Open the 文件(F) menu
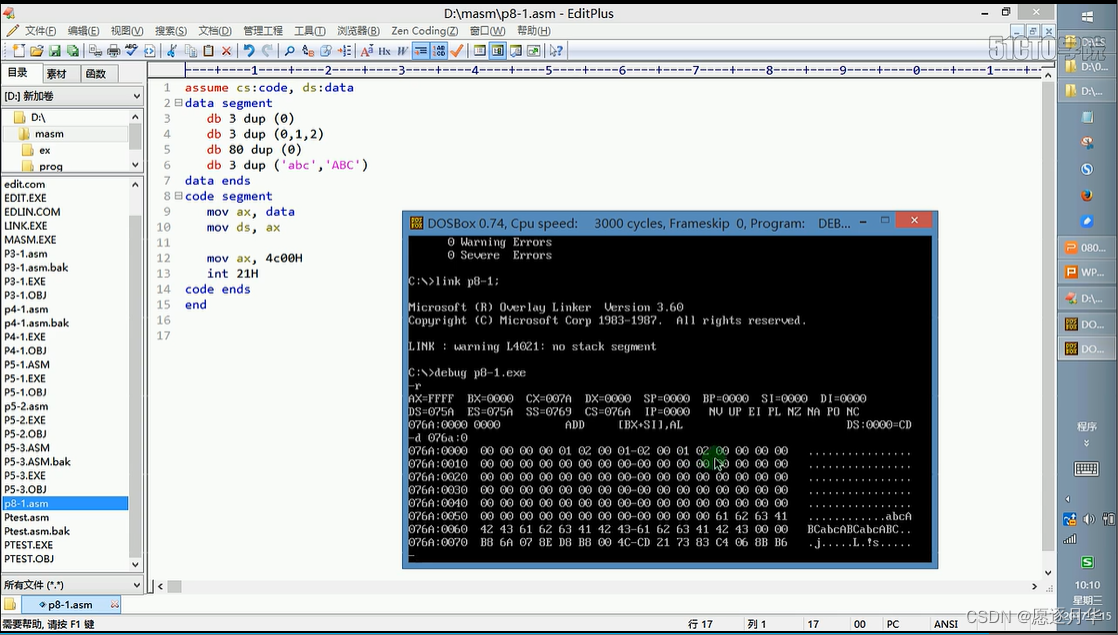 [40, 31]
